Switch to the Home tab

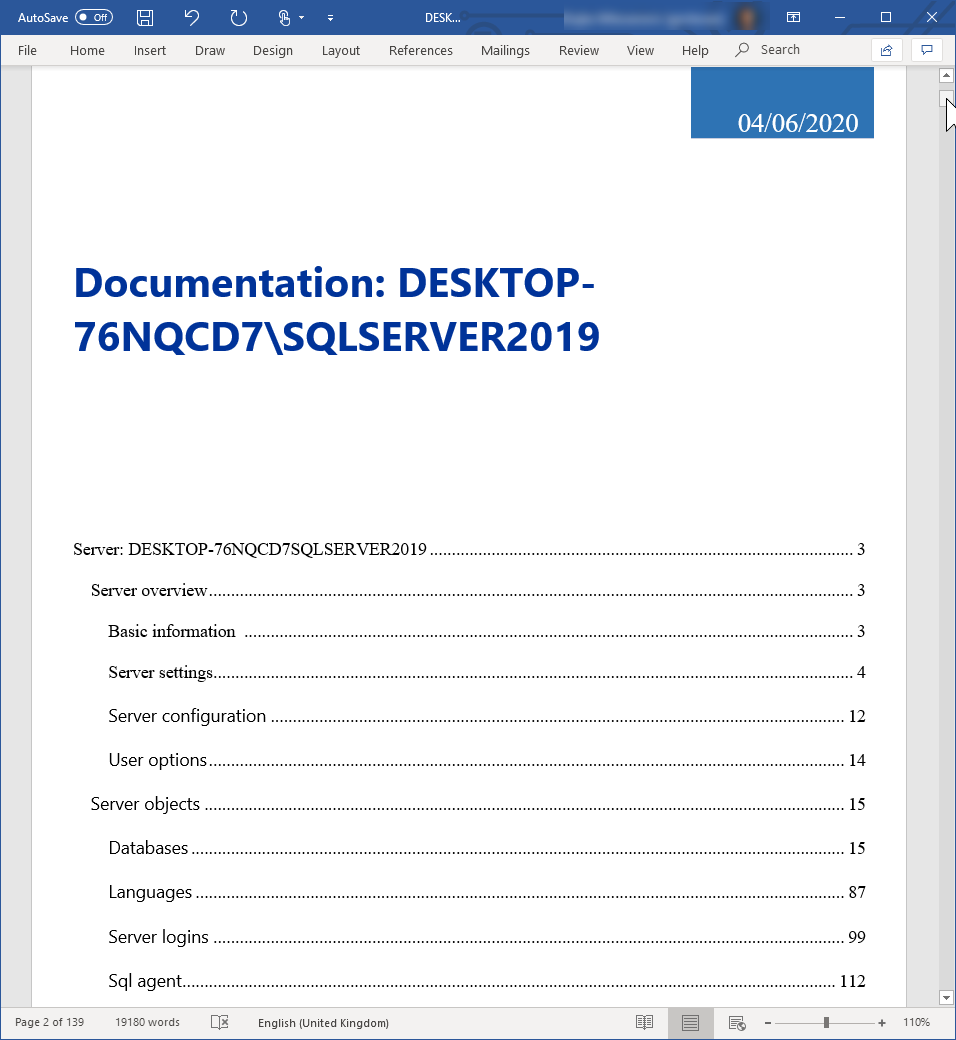tap(88, 50)
